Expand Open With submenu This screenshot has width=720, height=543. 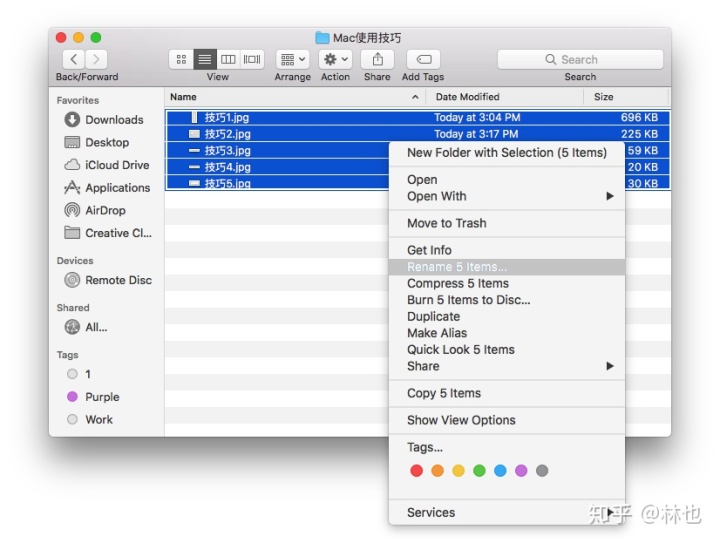507,196
